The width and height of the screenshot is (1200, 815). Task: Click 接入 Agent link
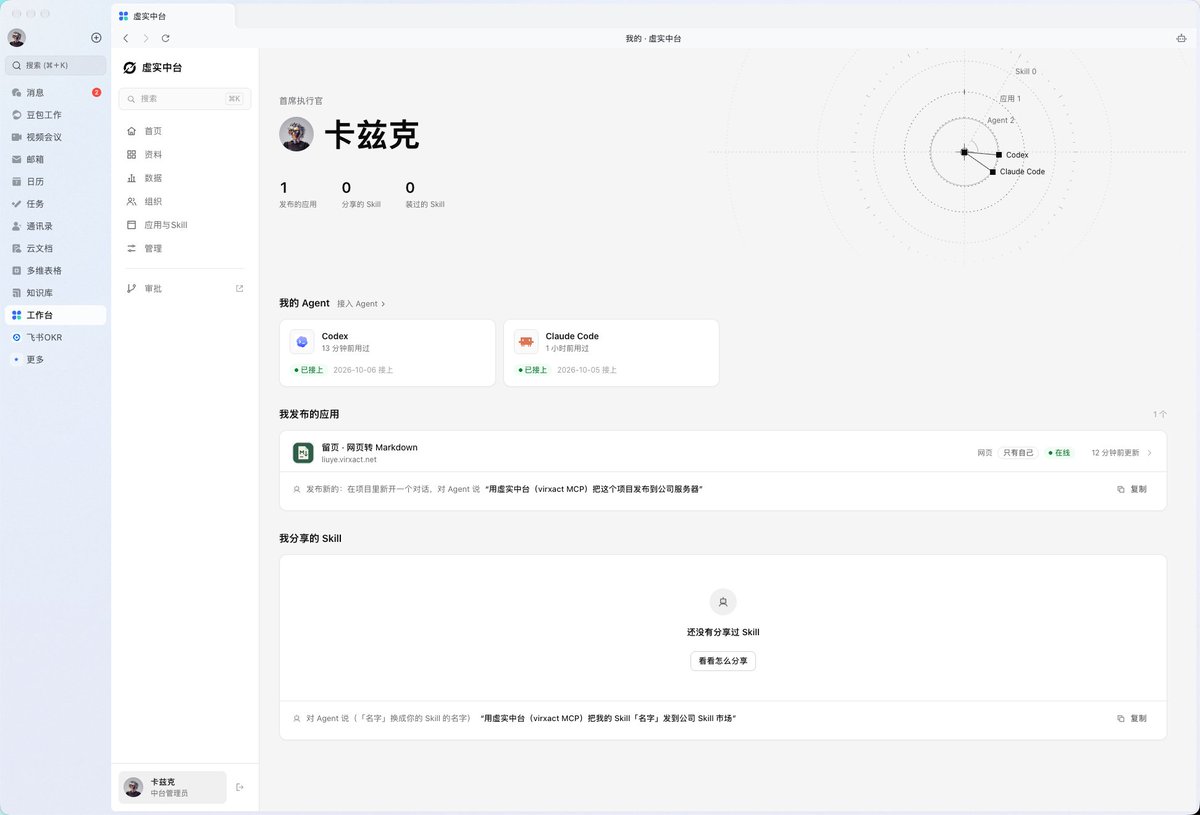click(x=361, y=303)
